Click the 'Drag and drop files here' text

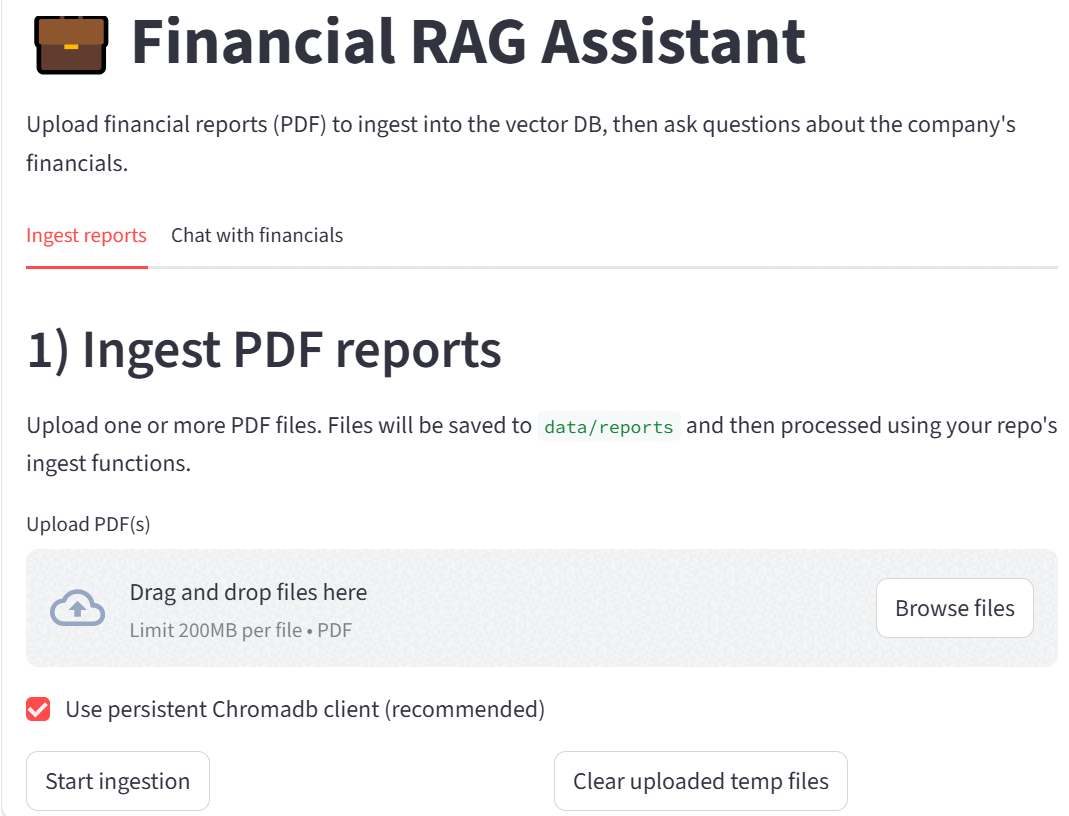tap(248, 592)
